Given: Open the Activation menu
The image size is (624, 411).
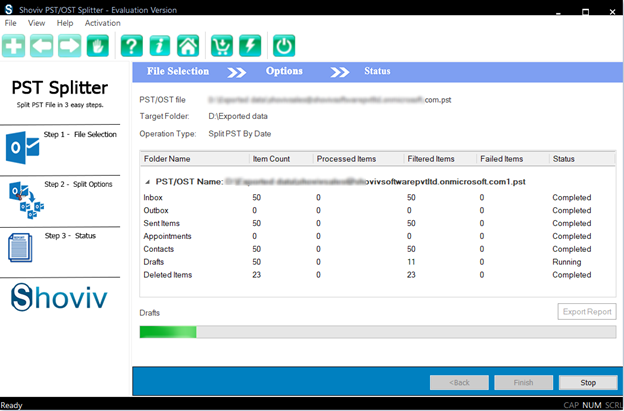Looking at the screenshot, I should pos(102,23).
